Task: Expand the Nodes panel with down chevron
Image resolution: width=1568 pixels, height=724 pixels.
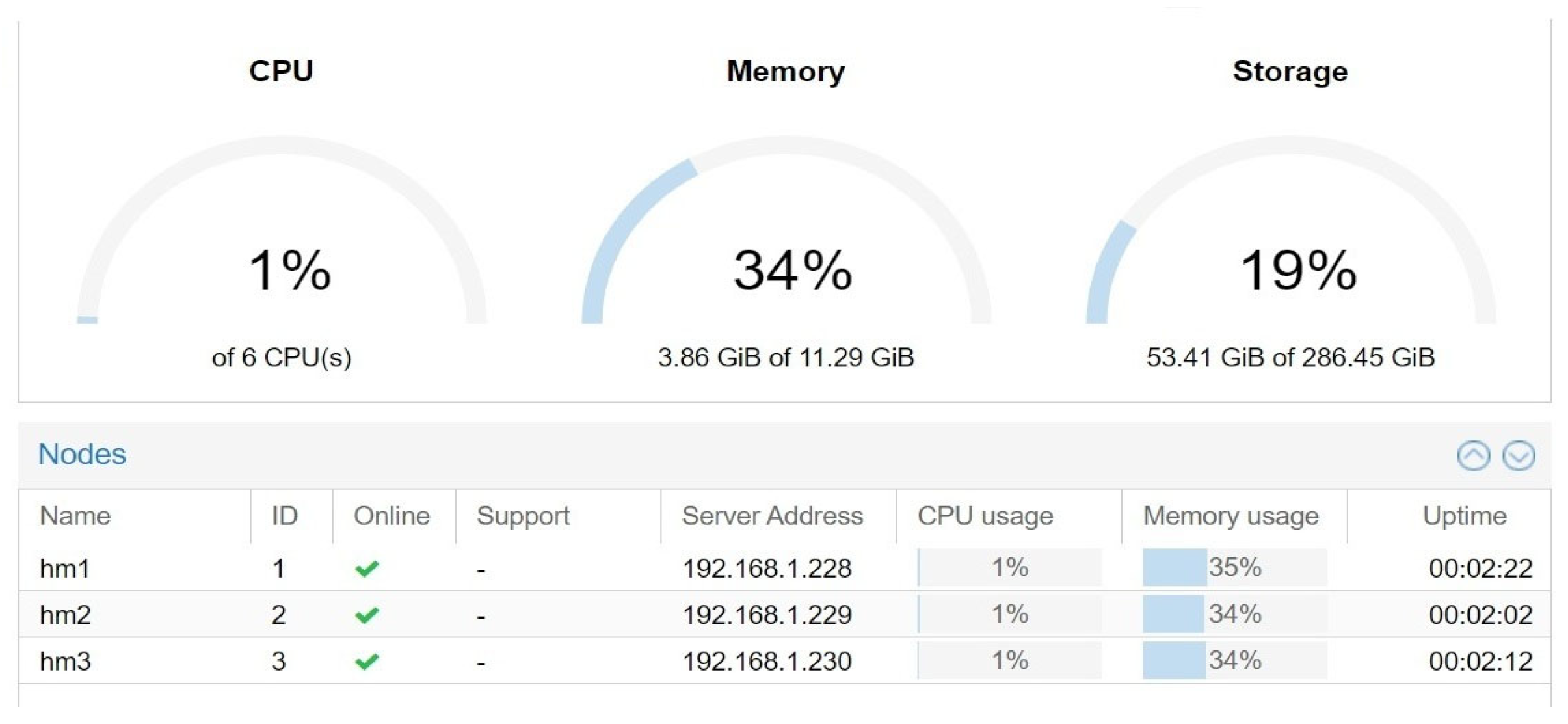Action: click(1518, 455)
